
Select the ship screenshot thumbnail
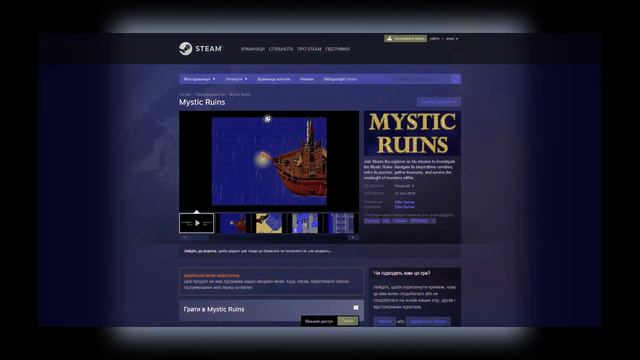[233, 223]
